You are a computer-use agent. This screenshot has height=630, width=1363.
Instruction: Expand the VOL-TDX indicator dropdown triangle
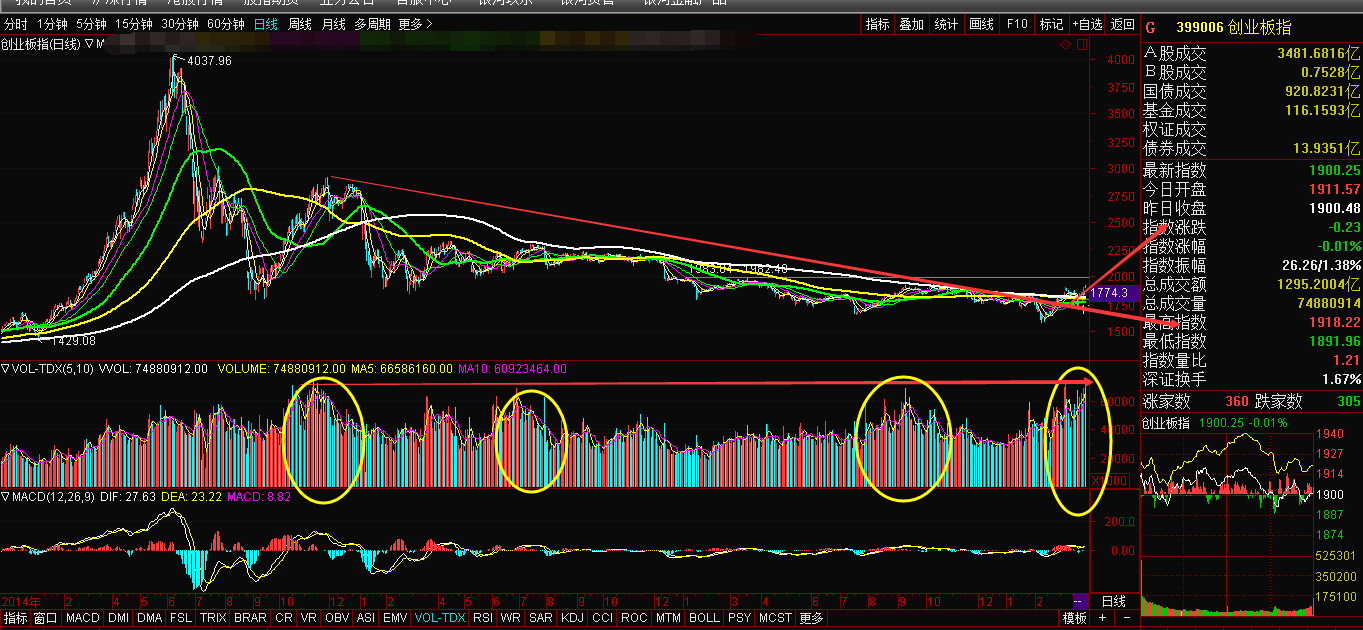coord(5,369)
